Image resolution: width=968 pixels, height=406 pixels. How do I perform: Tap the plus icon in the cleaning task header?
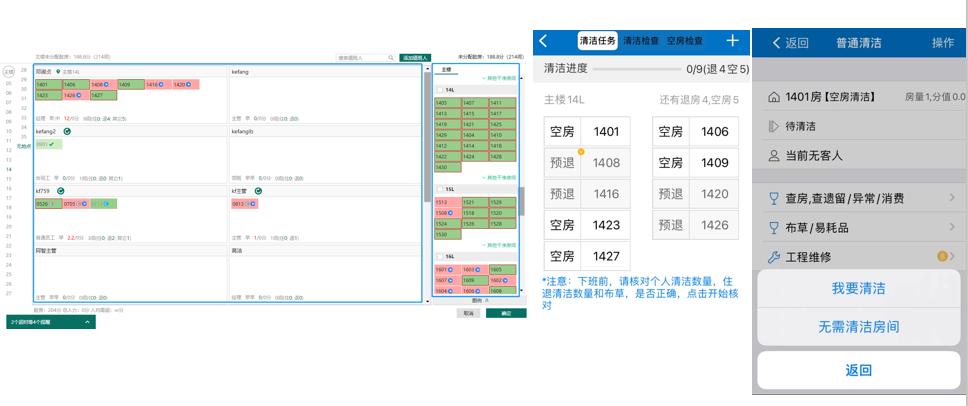click(x=733, y=41)
